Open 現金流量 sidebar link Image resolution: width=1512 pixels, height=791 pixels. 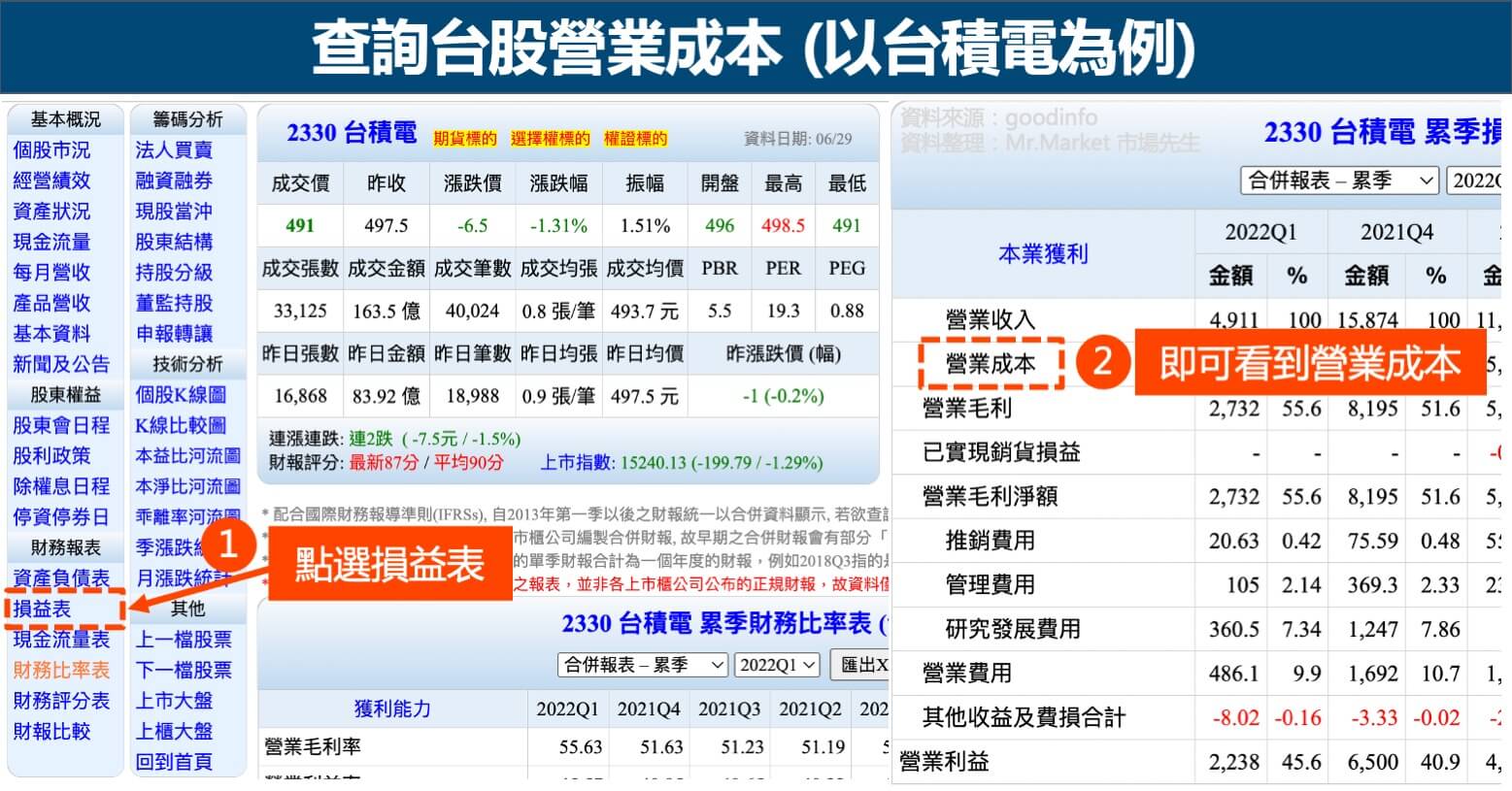[x=51, y=242]
